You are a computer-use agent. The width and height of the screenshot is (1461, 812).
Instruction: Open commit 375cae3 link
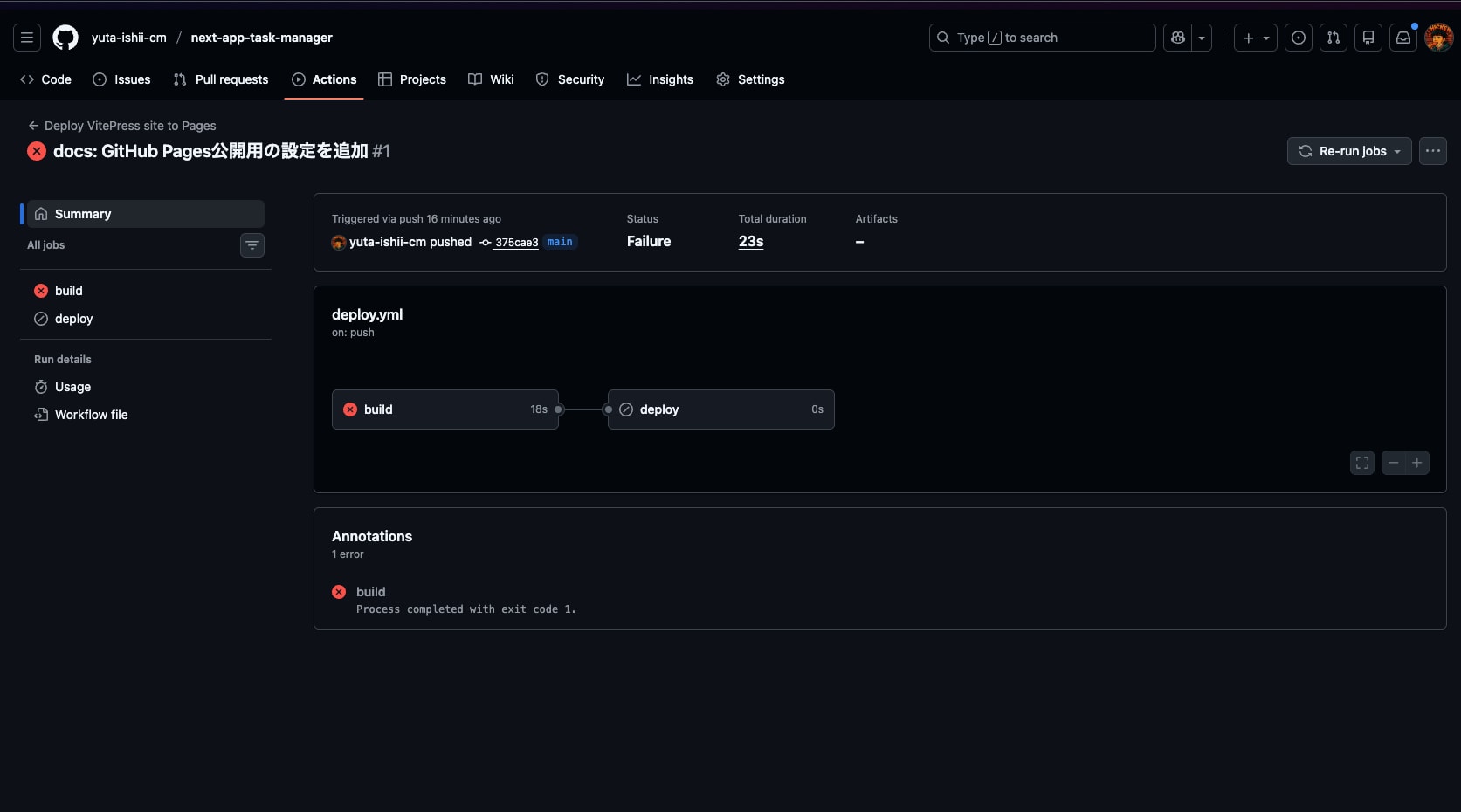click(x=516, y=243)
